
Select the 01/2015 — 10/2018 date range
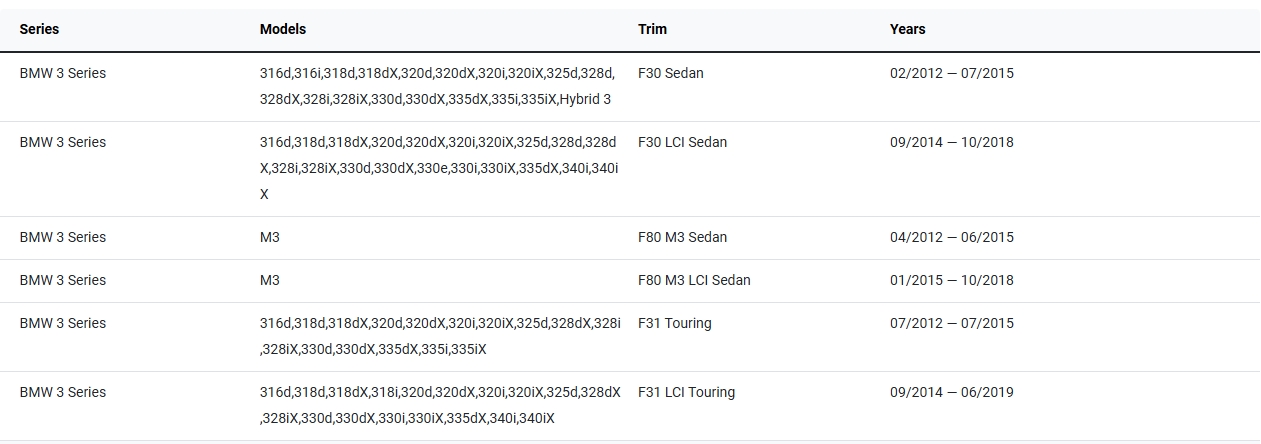tap(951, 280)
